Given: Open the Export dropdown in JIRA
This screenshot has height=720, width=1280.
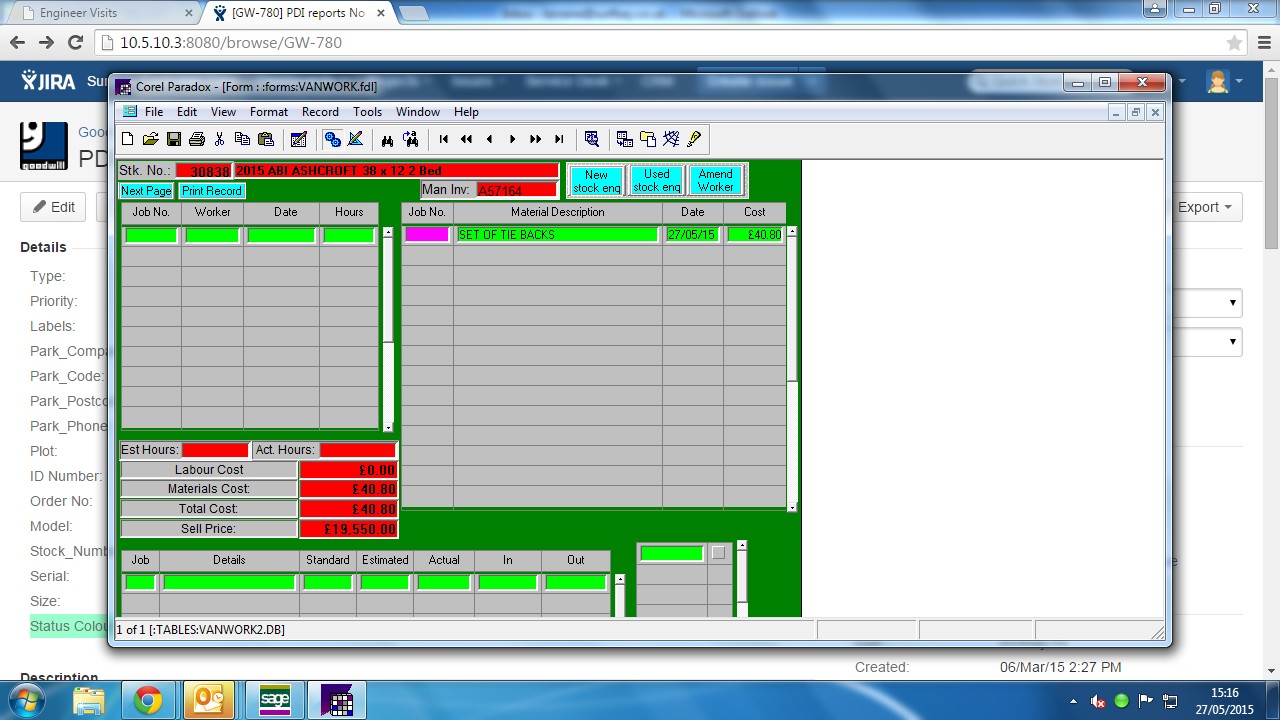Looking at the screenshot, I should click(1205, 207).
